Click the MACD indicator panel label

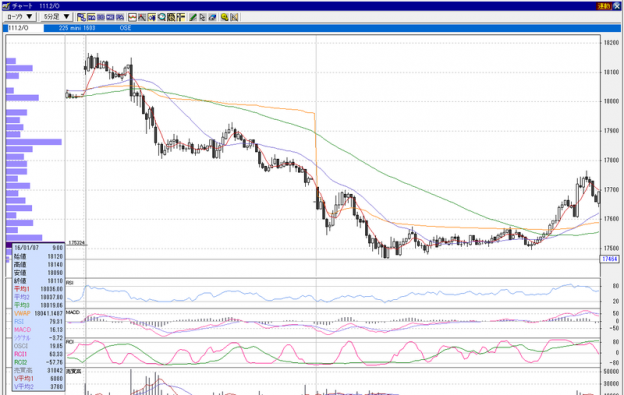click(x=73, y=313)
